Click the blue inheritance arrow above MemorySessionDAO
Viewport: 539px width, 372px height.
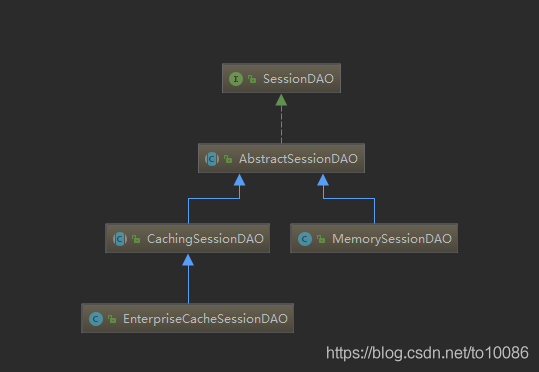[349, 198]
